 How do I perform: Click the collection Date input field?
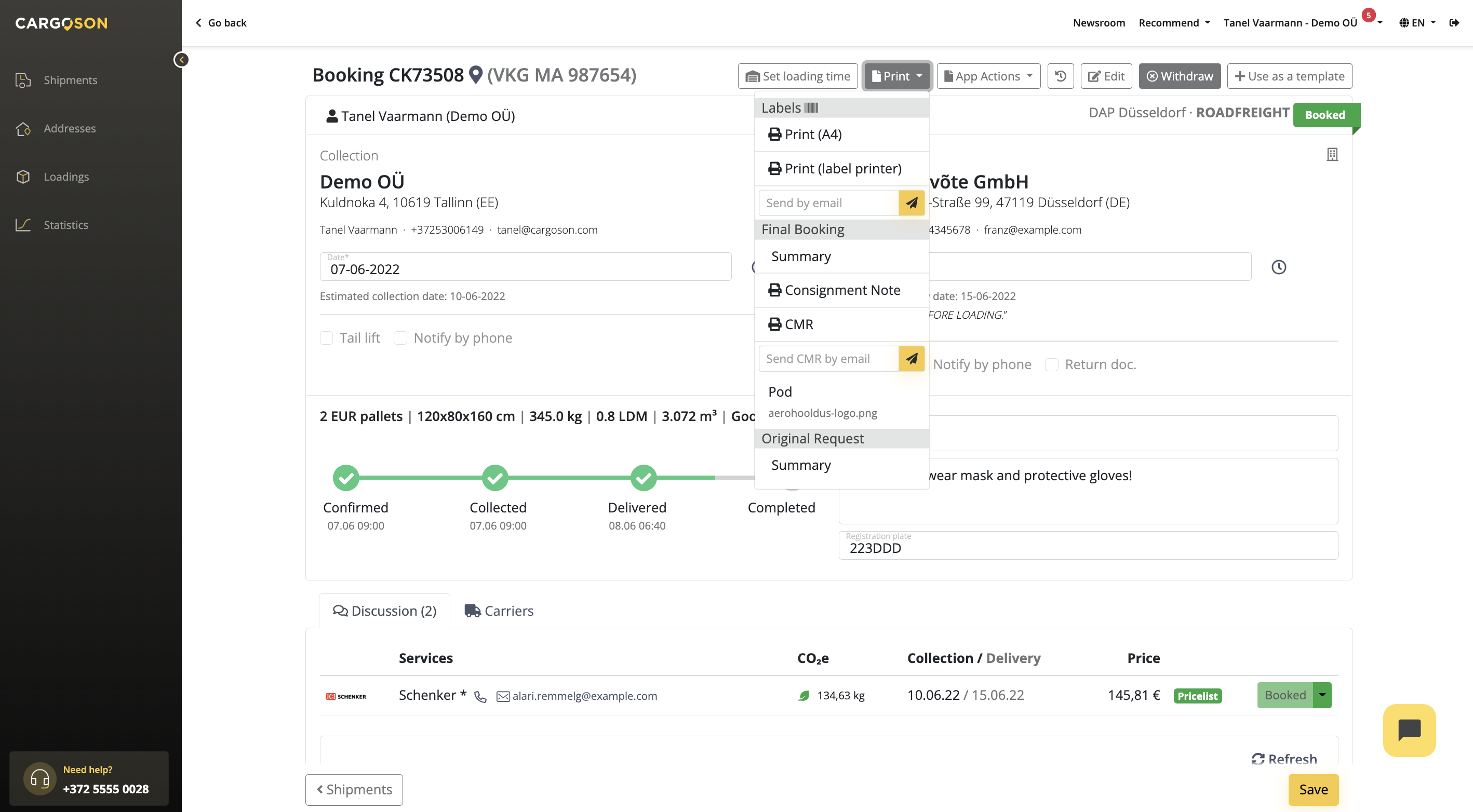pos(525,268)
